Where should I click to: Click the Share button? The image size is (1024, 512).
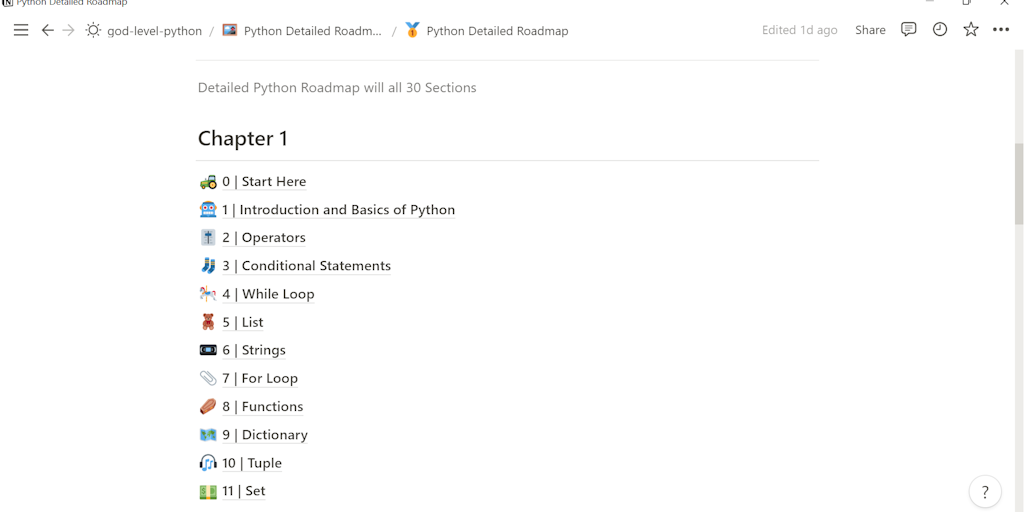click(x=870, y=30)
